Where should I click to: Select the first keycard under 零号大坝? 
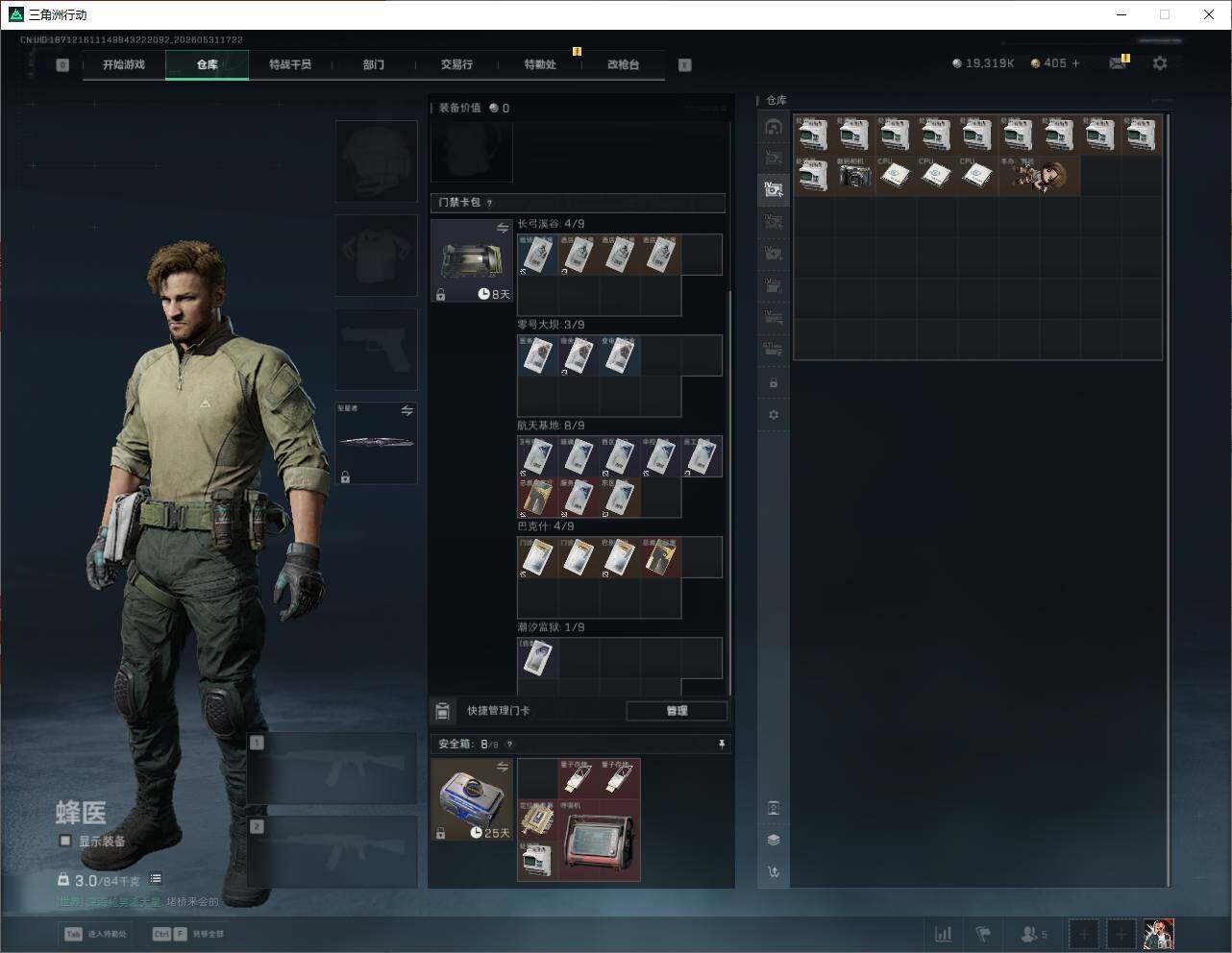coord(537,355)
